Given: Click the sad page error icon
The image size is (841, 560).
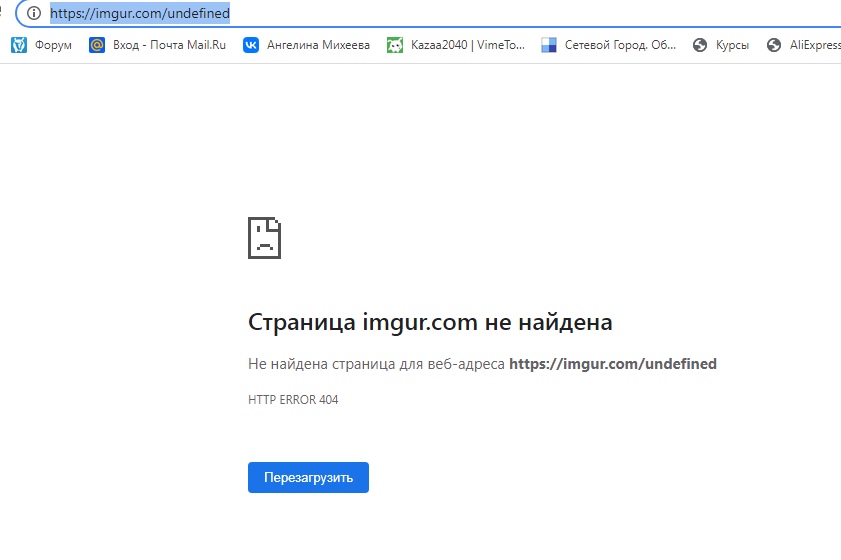Looking at the screenshot, I should click(265, 238).
